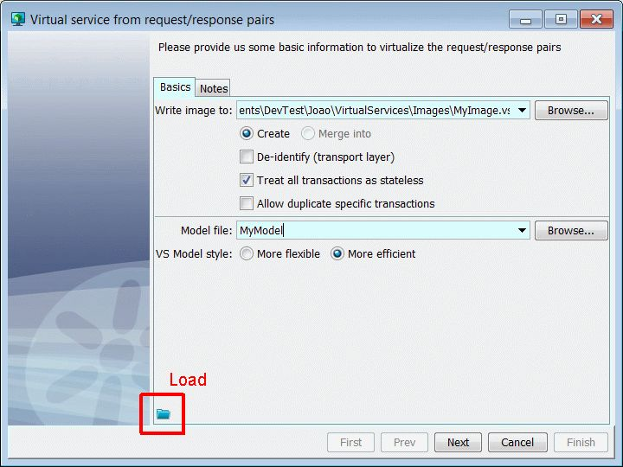Browse for the Write image to location
The image size is (623, 467).
point(571,110)
